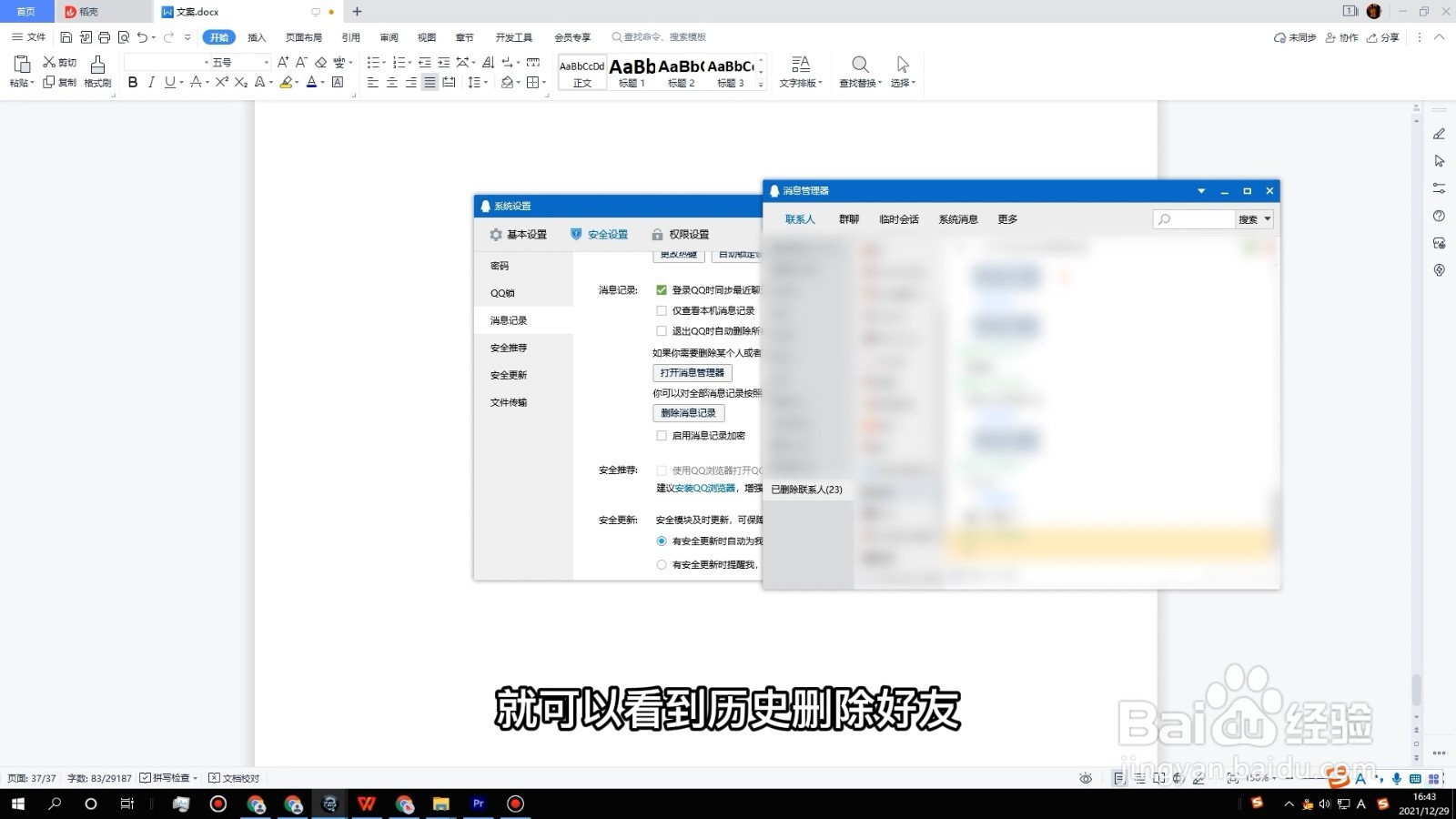Switch to outline view in status bar
Screen dimensions: 1456x819
click(1138, 778)
